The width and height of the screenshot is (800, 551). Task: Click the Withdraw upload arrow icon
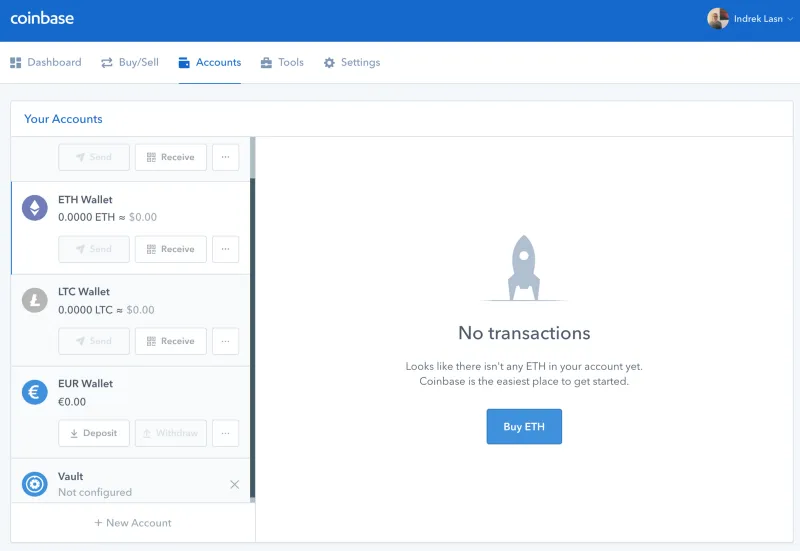[147, 433]
